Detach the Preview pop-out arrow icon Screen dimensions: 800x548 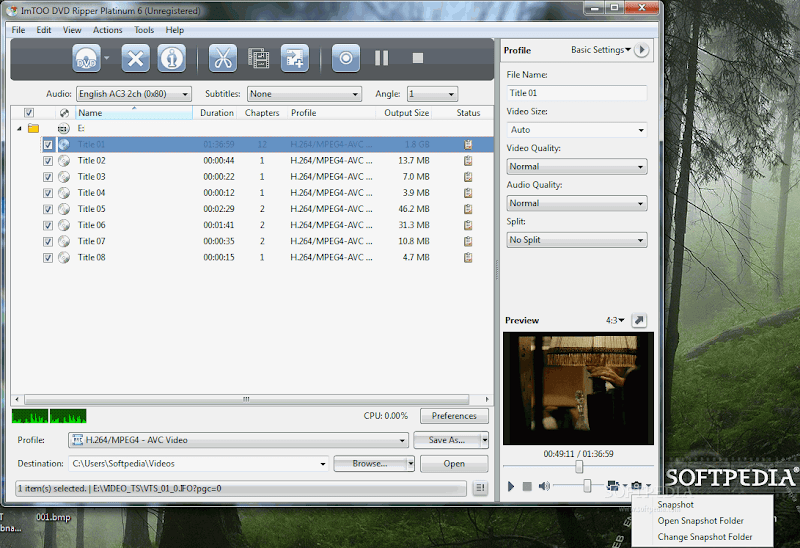(639, 320)
